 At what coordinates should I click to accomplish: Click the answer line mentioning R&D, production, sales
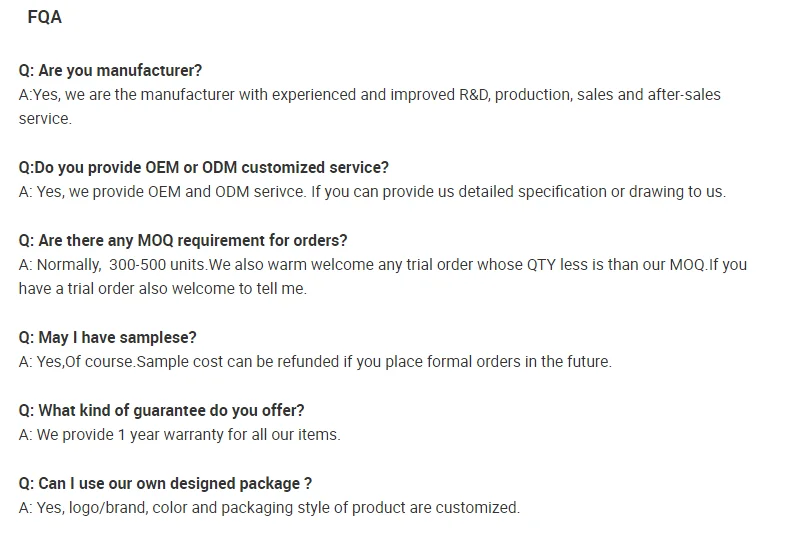(x=369, y=95)
